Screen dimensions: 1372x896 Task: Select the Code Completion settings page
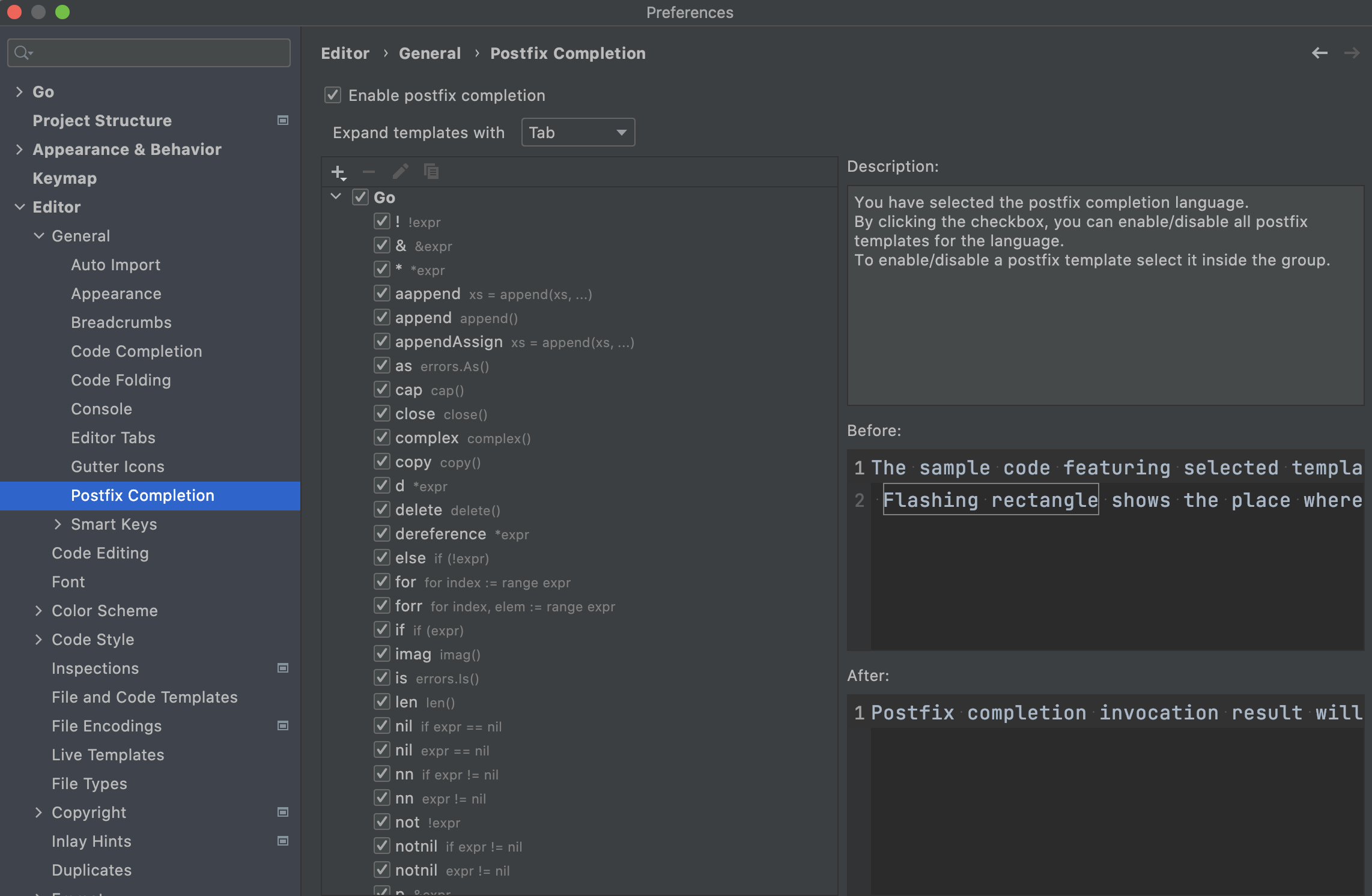pyautogui.click(x=136, y=351)
